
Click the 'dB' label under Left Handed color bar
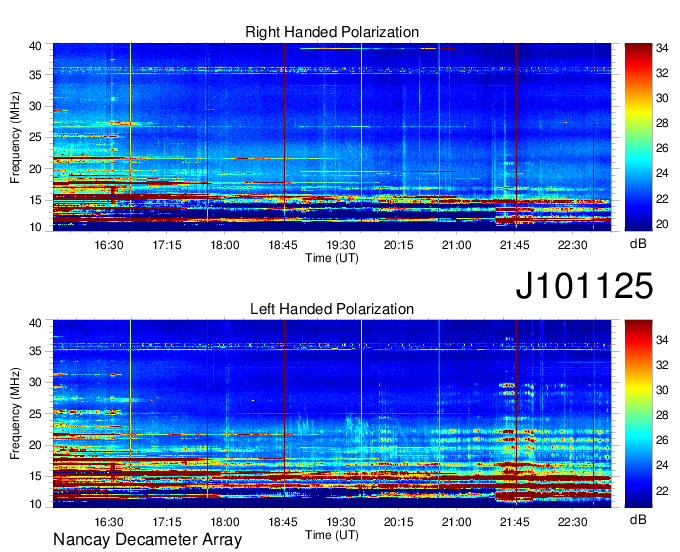(638, 519)
